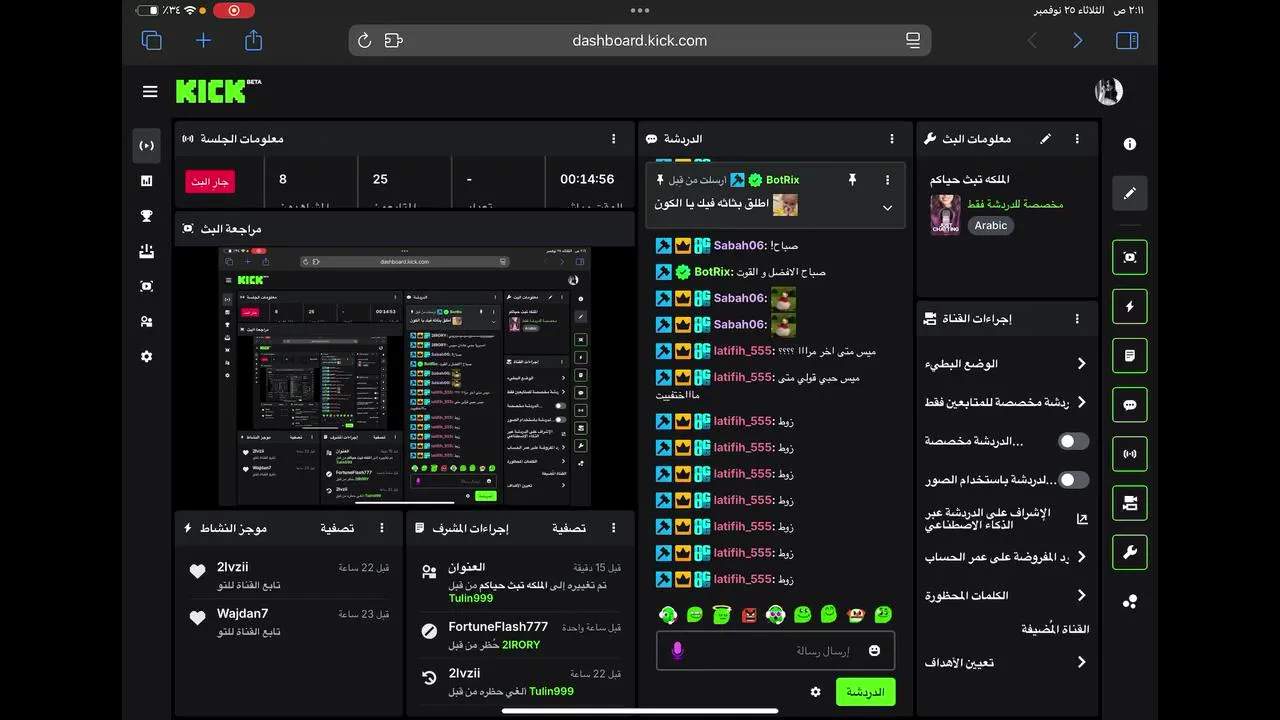
Task: Click the info icon in right toolbar
Action: pos(1130,144)
